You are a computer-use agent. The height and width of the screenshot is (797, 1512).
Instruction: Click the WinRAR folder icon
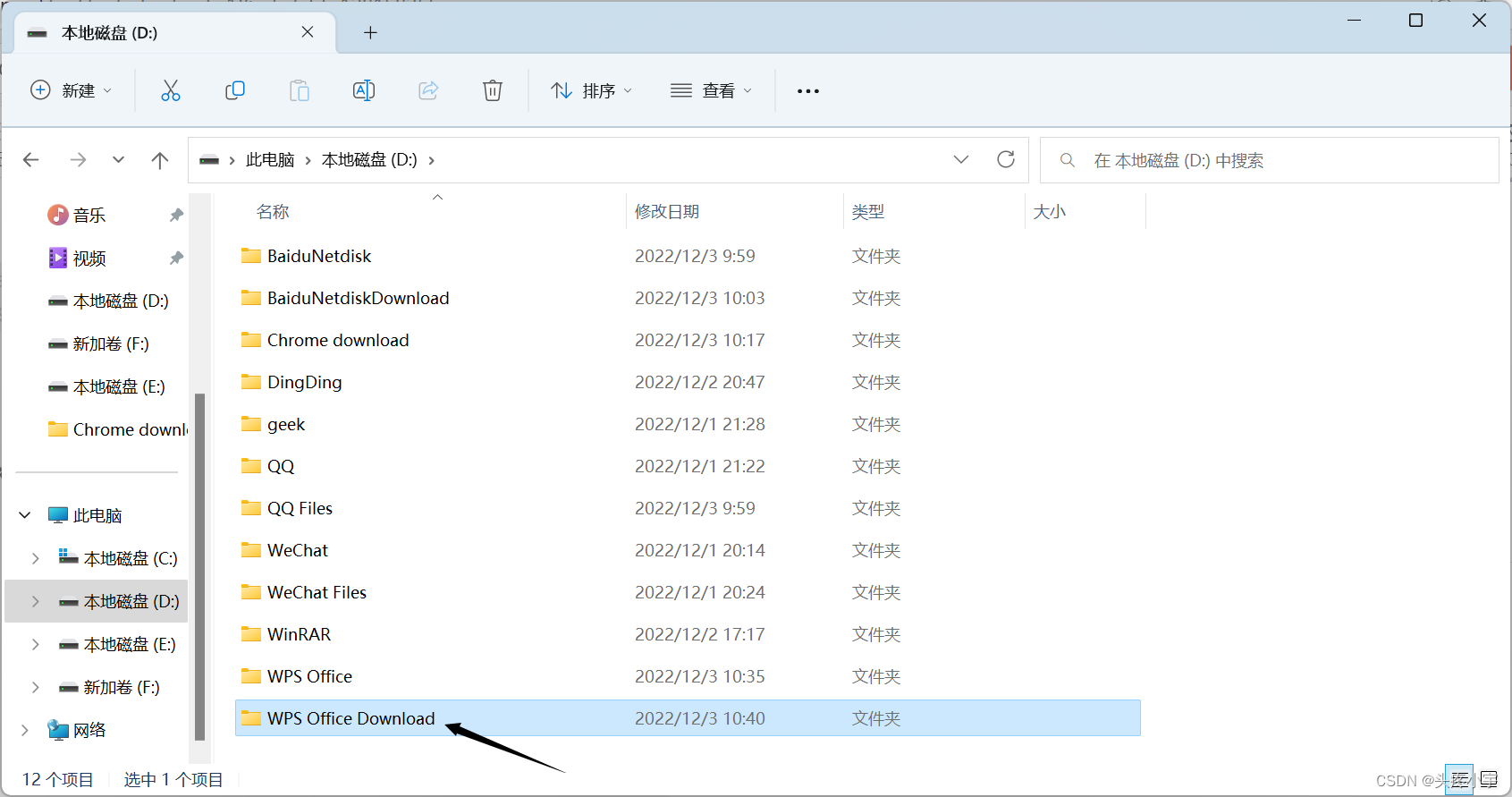(251, 634)
